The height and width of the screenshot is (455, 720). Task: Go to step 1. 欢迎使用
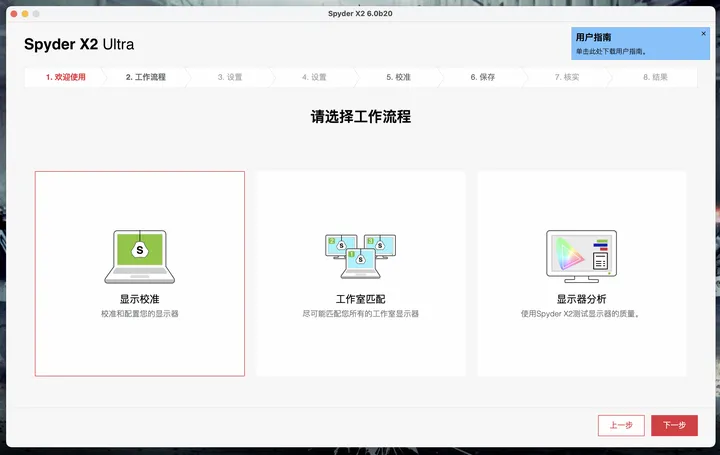[66, 77]
